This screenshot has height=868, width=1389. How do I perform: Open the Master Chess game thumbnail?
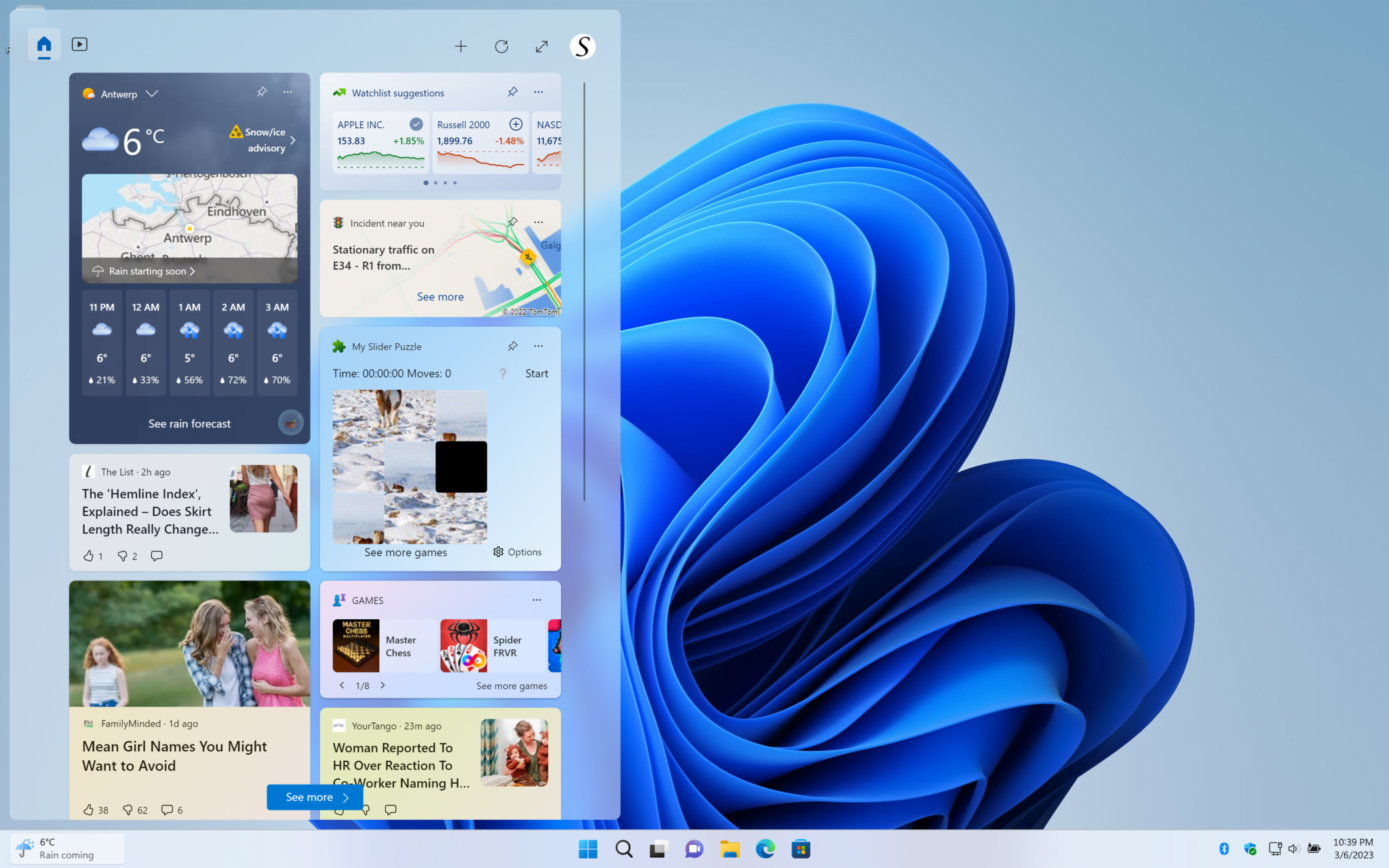[355, 646]
